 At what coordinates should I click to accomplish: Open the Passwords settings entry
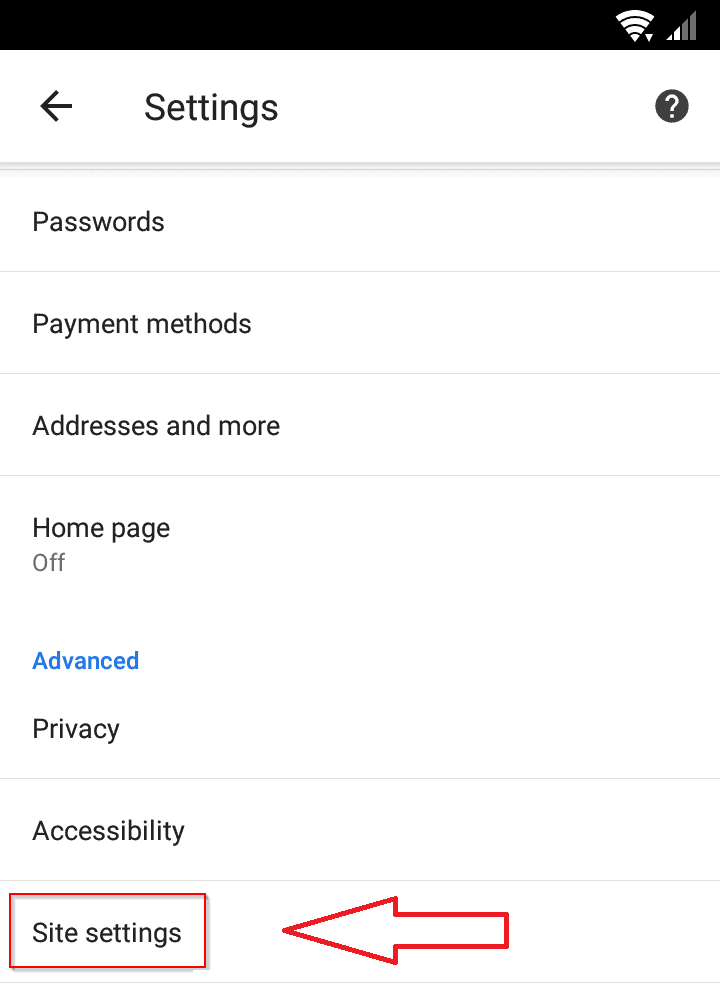(x=360, y=222)
